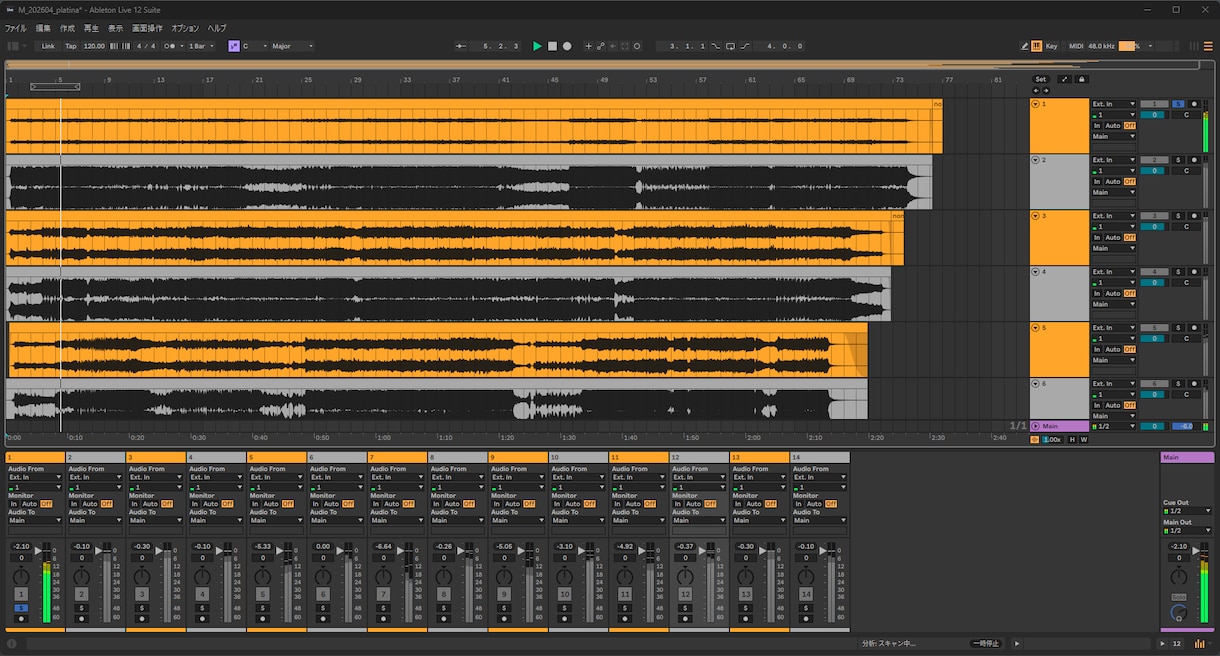The width and height of the screenshot is (1220, 656).
Task: Open the オプション menu
Action: [x=185, y=28]
